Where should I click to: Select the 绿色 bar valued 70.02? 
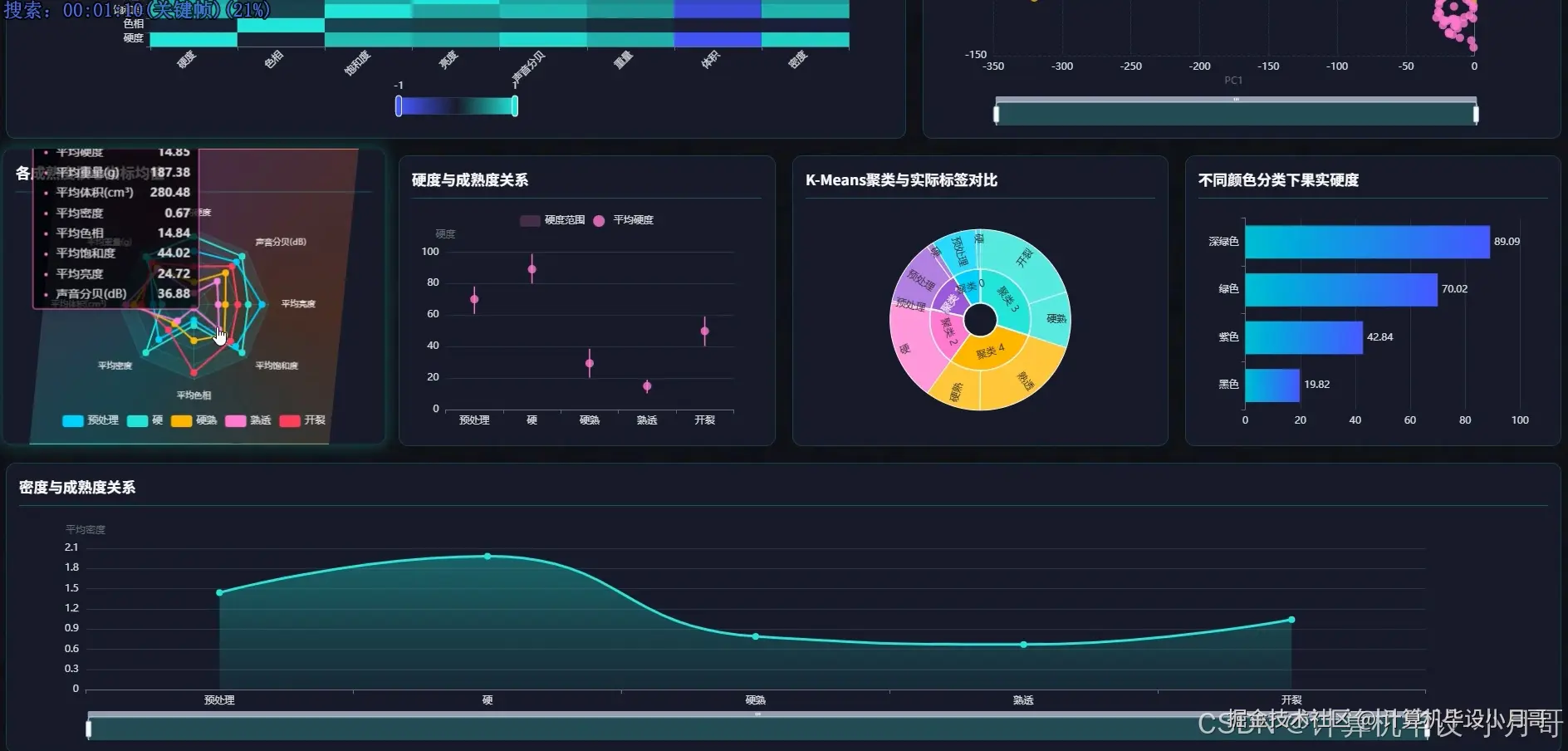(x=1341, y=289)
